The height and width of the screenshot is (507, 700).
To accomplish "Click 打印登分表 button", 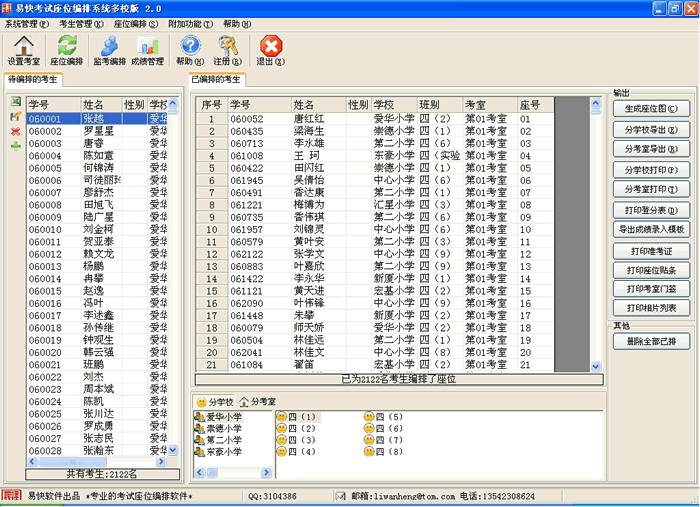I will pyautogui.click(x=651, y=210).
